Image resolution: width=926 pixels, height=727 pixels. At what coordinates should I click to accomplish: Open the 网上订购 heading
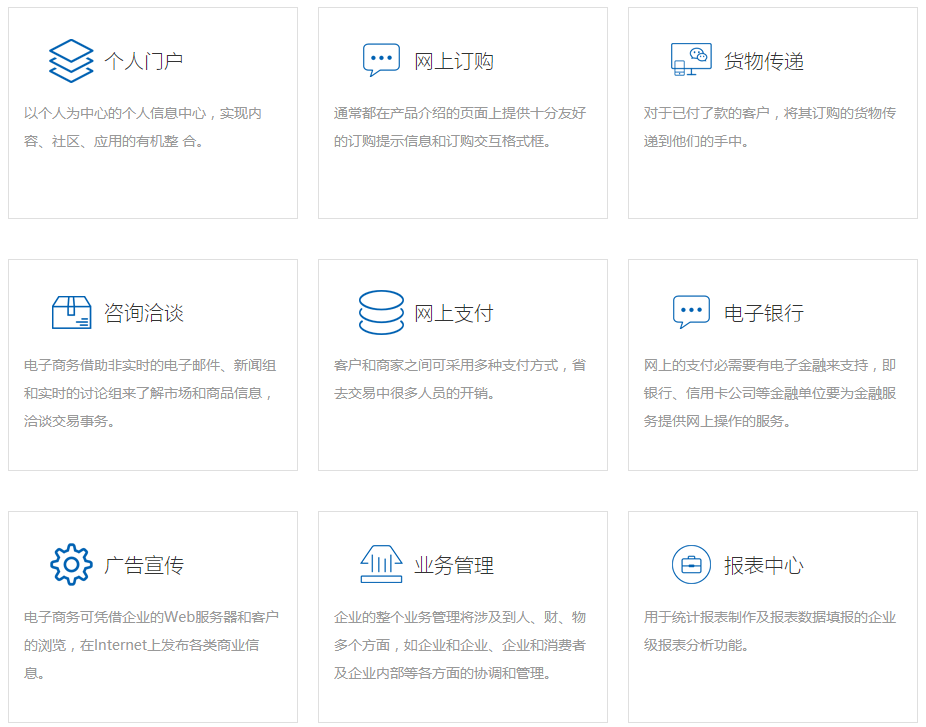(454, 62)
